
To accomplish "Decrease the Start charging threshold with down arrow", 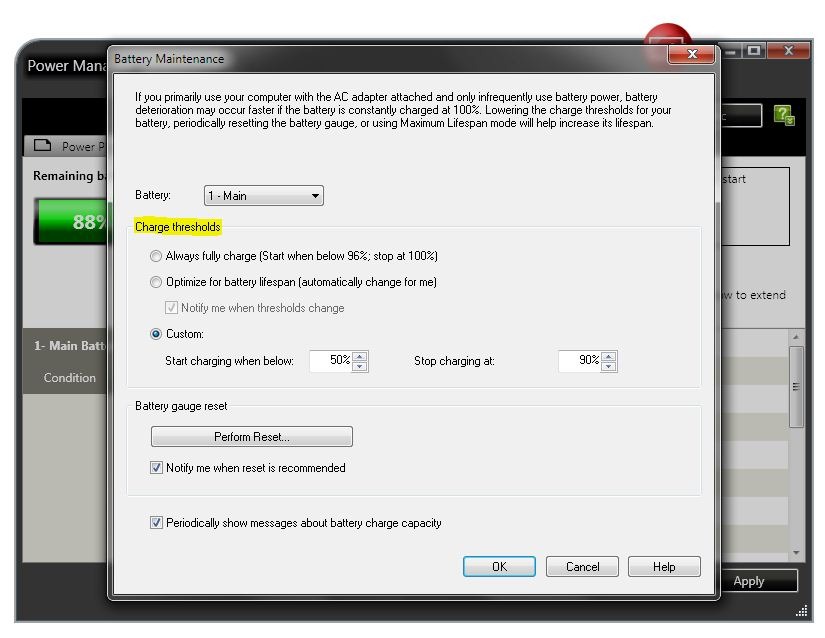I will [361, 366].
